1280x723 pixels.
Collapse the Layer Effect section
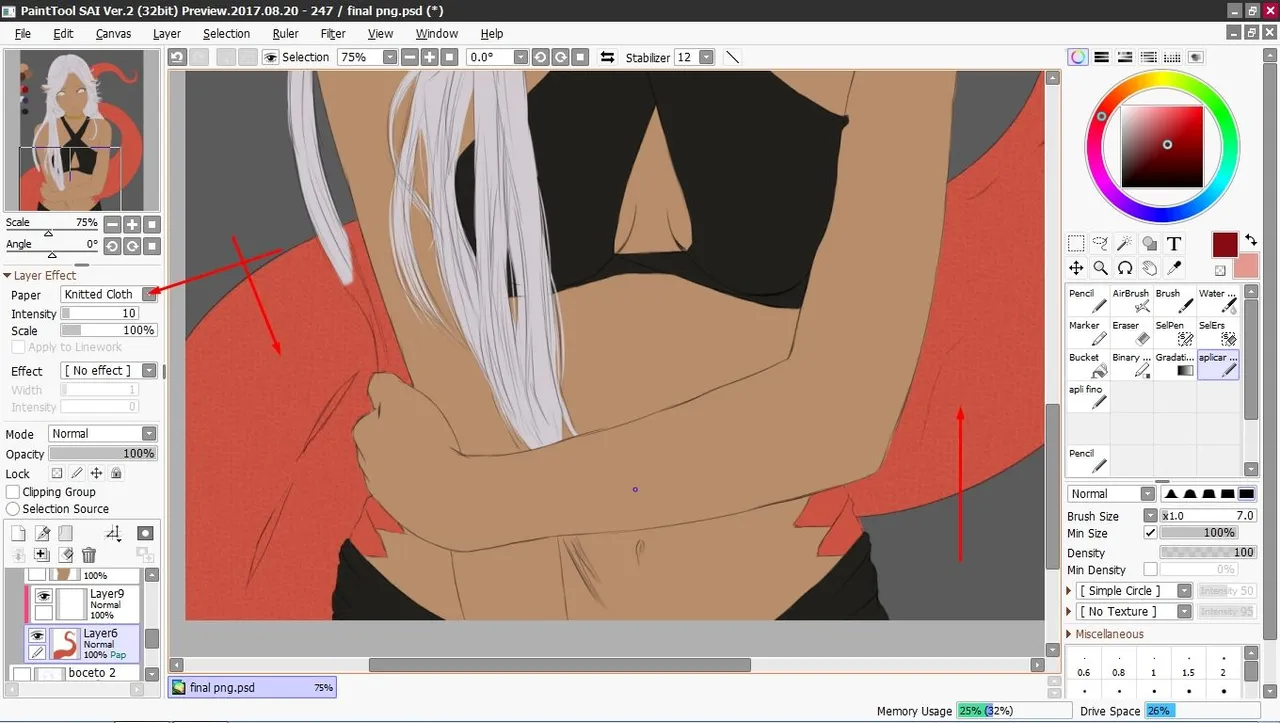pos(7,276)
